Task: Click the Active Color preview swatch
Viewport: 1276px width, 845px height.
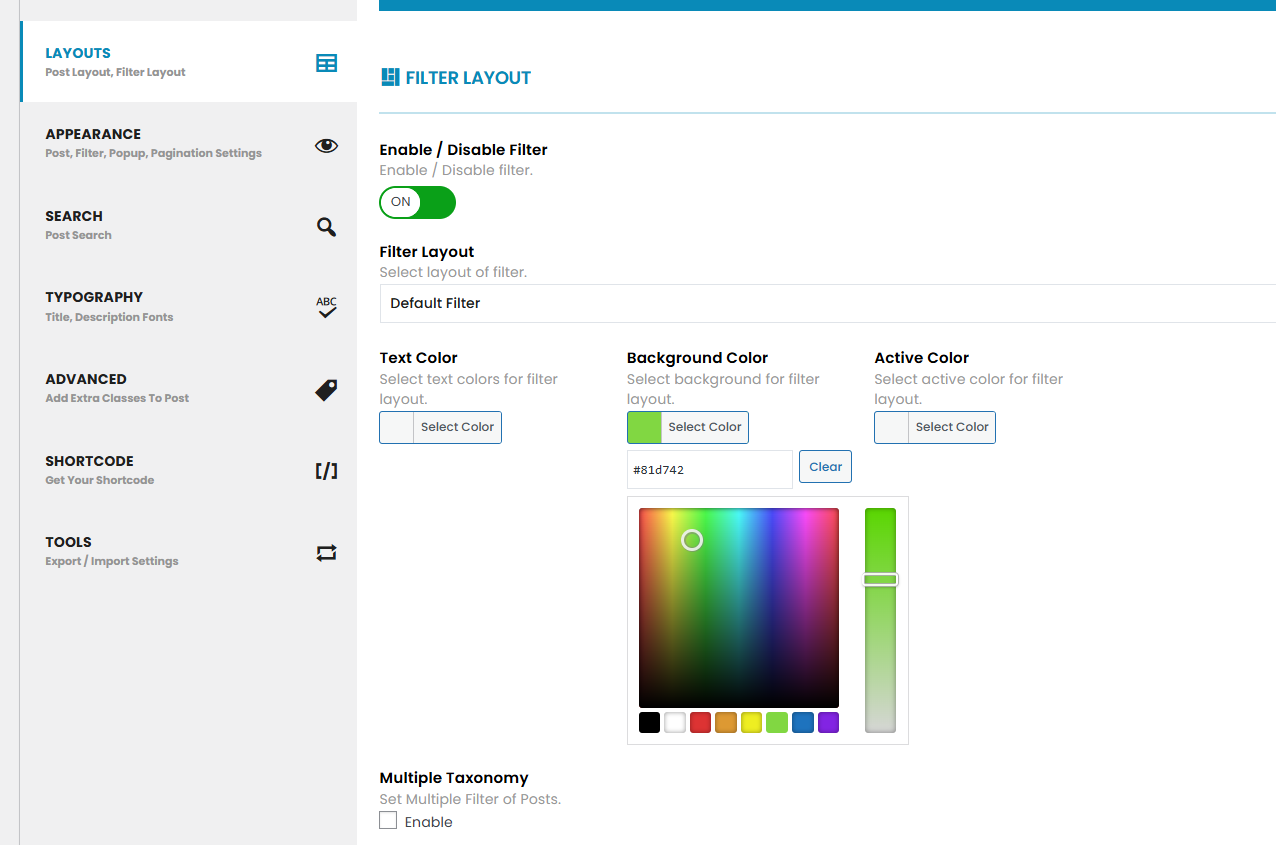Action: [x=892, y=427]
